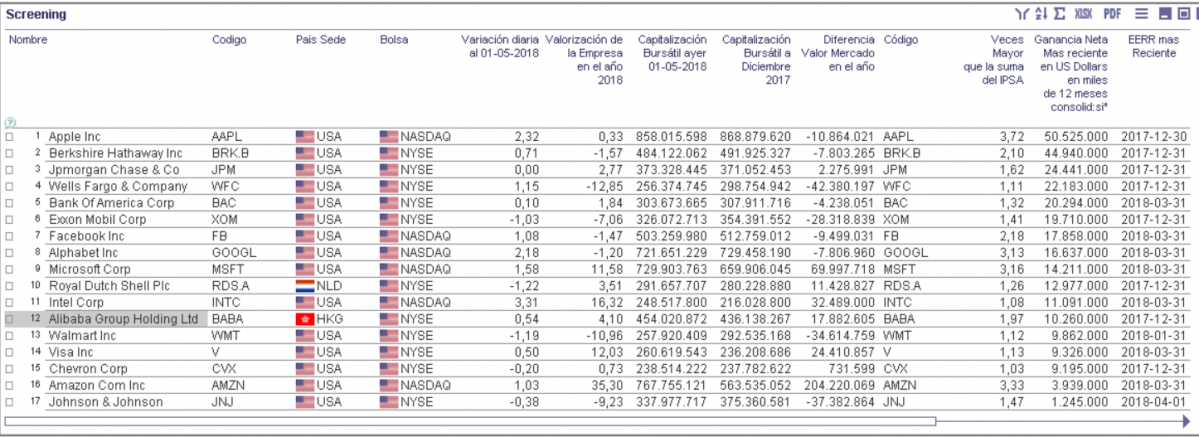
Task: Click the A-Z sort icon
Action: click(x=1040, y=14)
